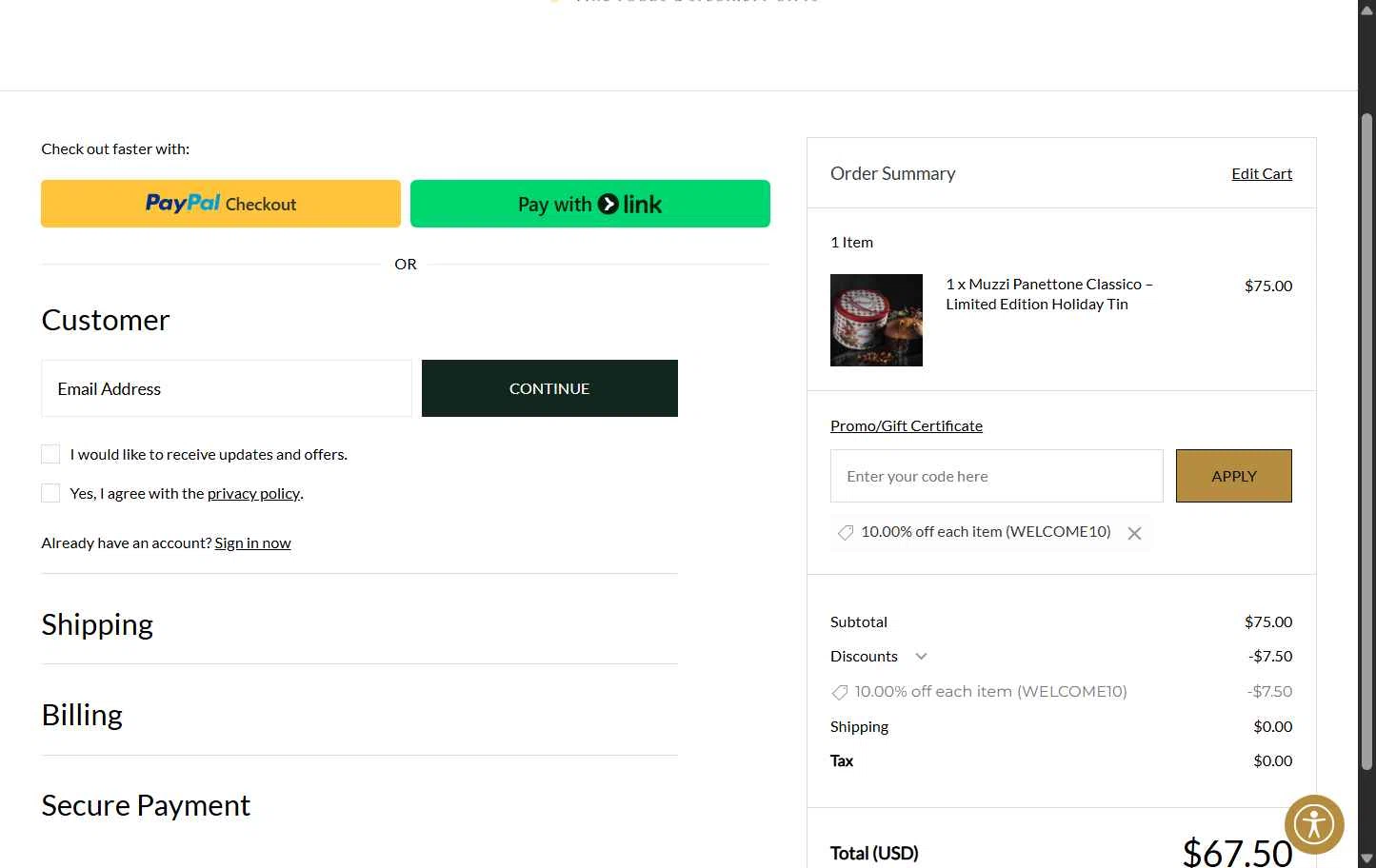Click the 1 Item label
This screenshot has height=868, width=1376.
coord(851,242)
